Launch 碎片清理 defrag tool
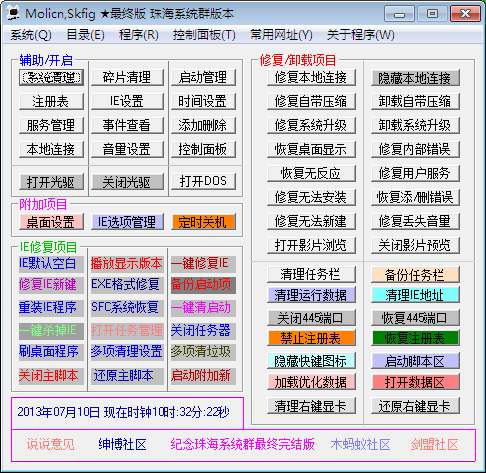Screen dimensions: 486x473 click(x=127, y=77)
